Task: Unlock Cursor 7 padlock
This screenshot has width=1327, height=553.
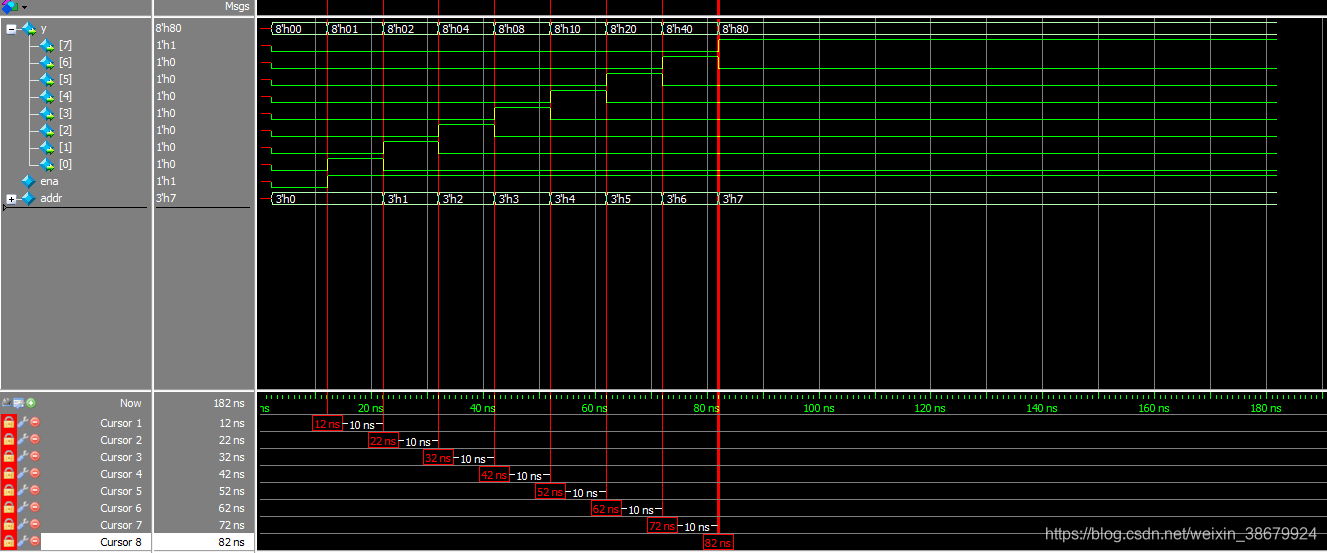Action: tap(9, 525)
